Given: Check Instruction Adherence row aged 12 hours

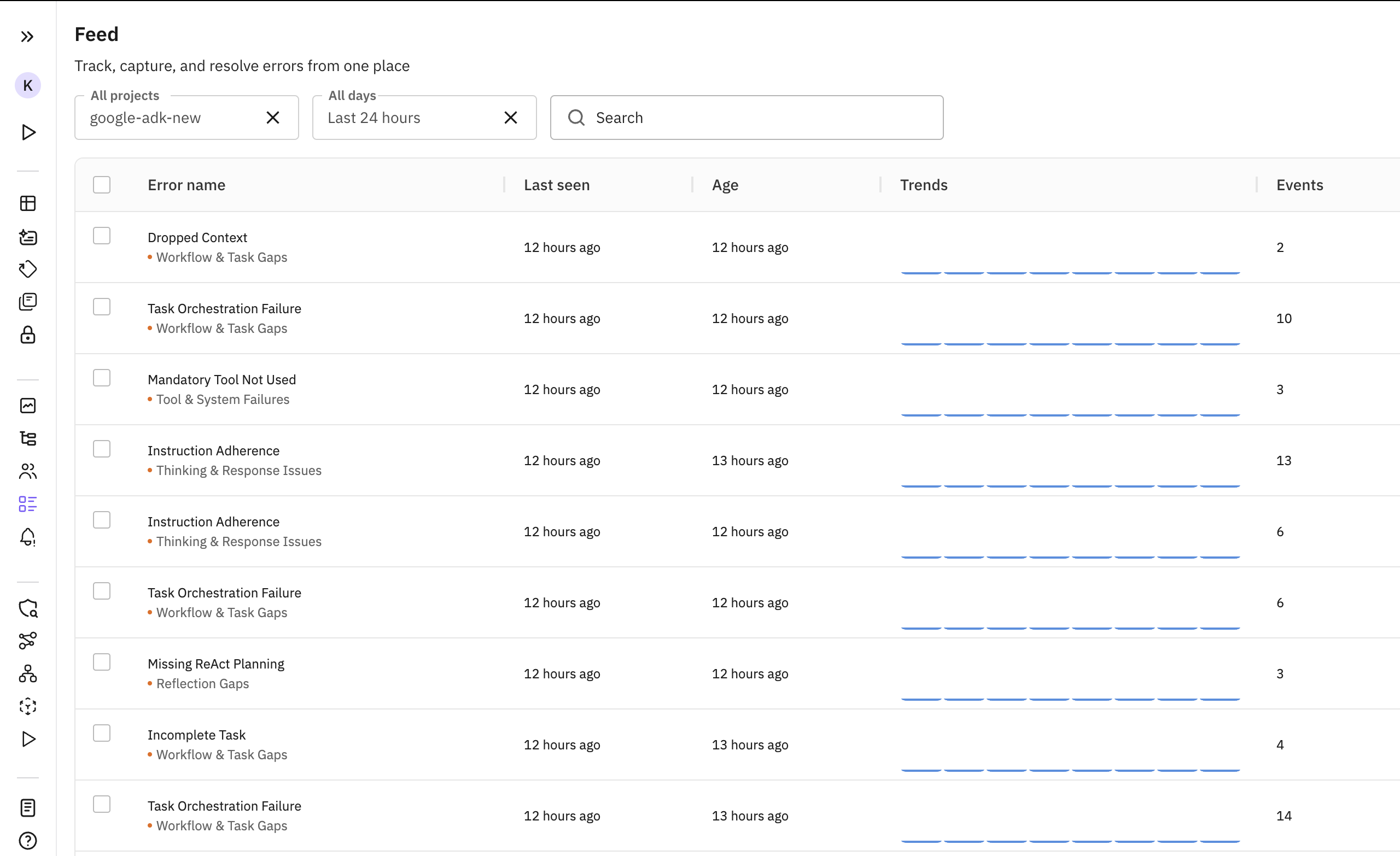Looking at the screenshot, I should (x=102, y=520).
